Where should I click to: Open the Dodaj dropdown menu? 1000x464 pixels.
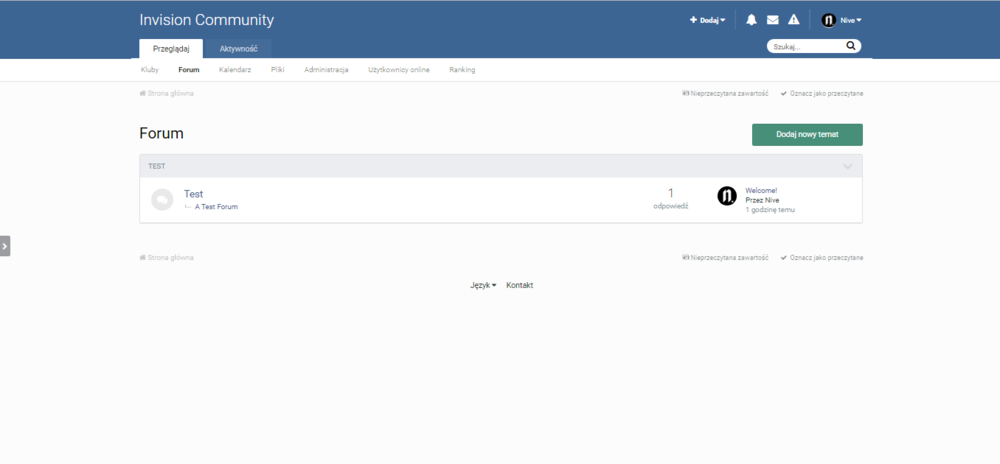(708, 20)
